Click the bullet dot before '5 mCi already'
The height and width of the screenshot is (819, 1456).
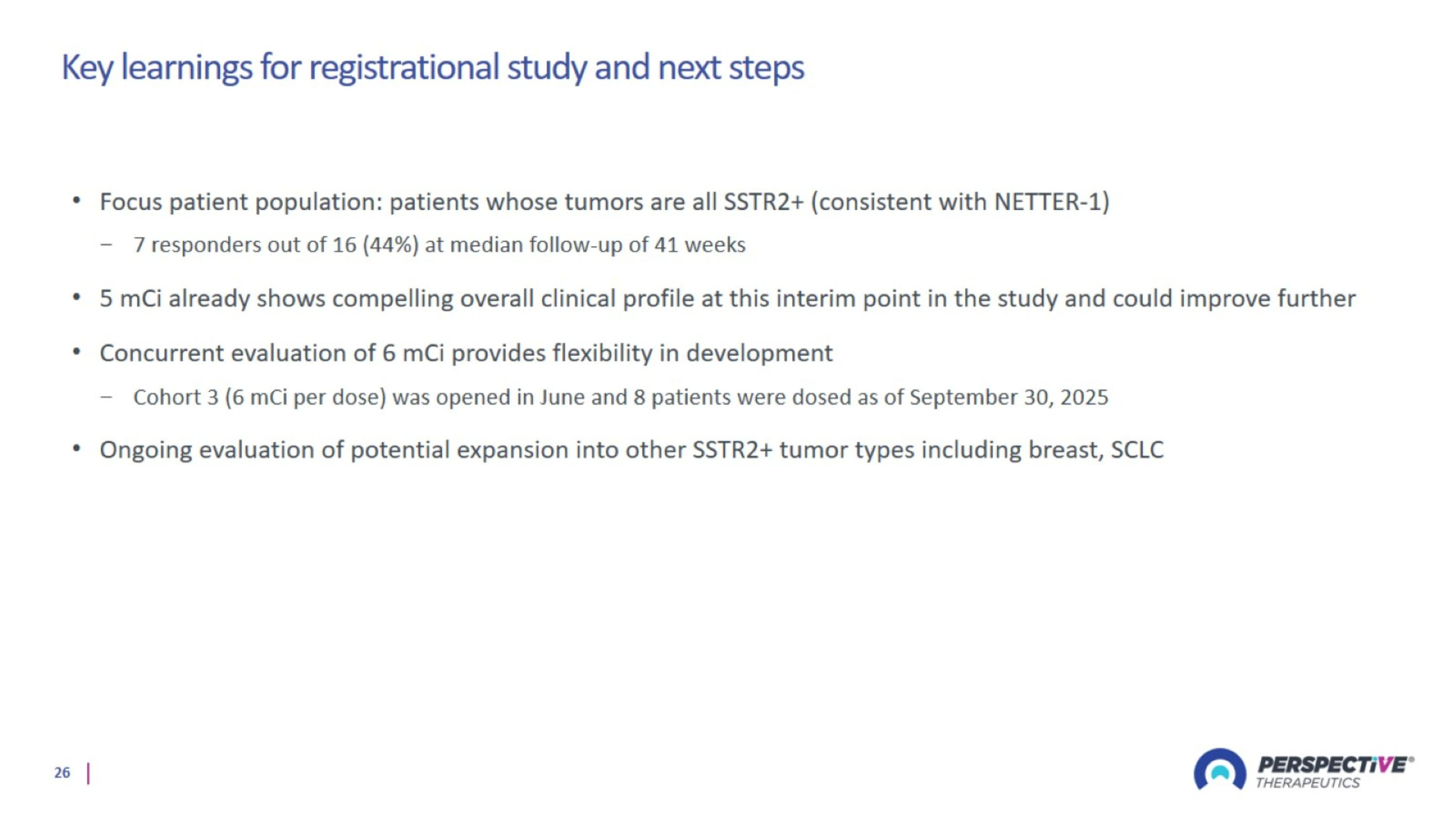tap(77, 297)
